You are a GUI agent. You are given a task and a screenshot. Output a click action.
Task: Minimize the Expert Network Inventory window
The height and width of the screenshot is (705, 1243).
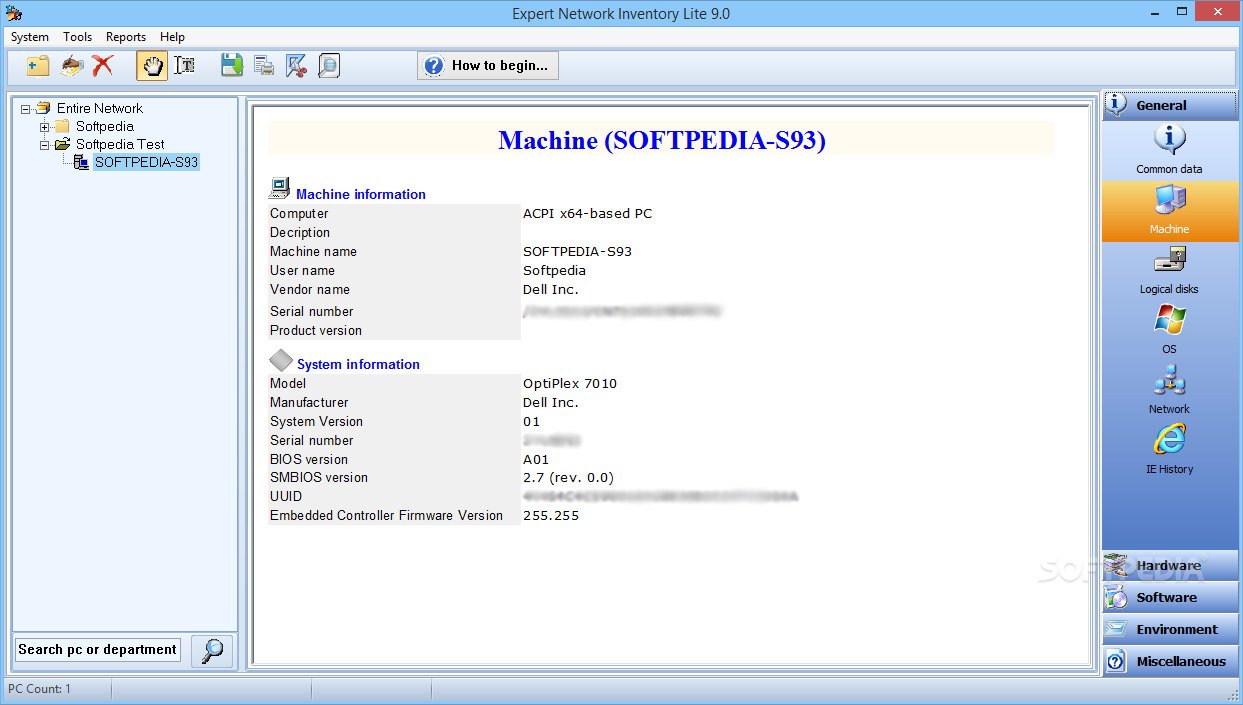tap(1155, 12)
